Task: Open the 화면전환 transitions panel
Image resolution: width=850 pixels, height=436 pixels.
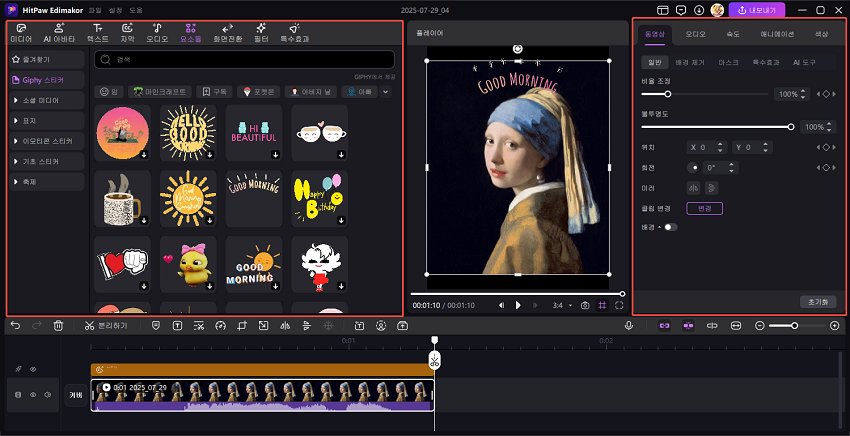Action: click(x=228, y=33)
